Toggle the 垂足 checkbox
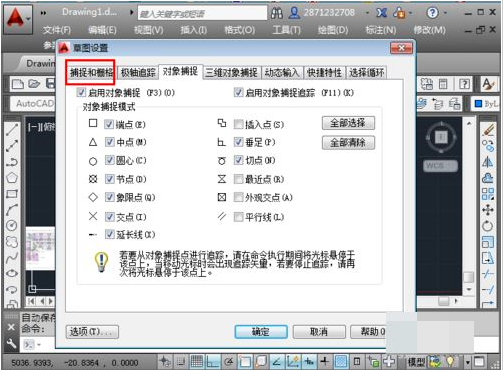503x370 pixels. pyautogui.click(x=238, y=142)
